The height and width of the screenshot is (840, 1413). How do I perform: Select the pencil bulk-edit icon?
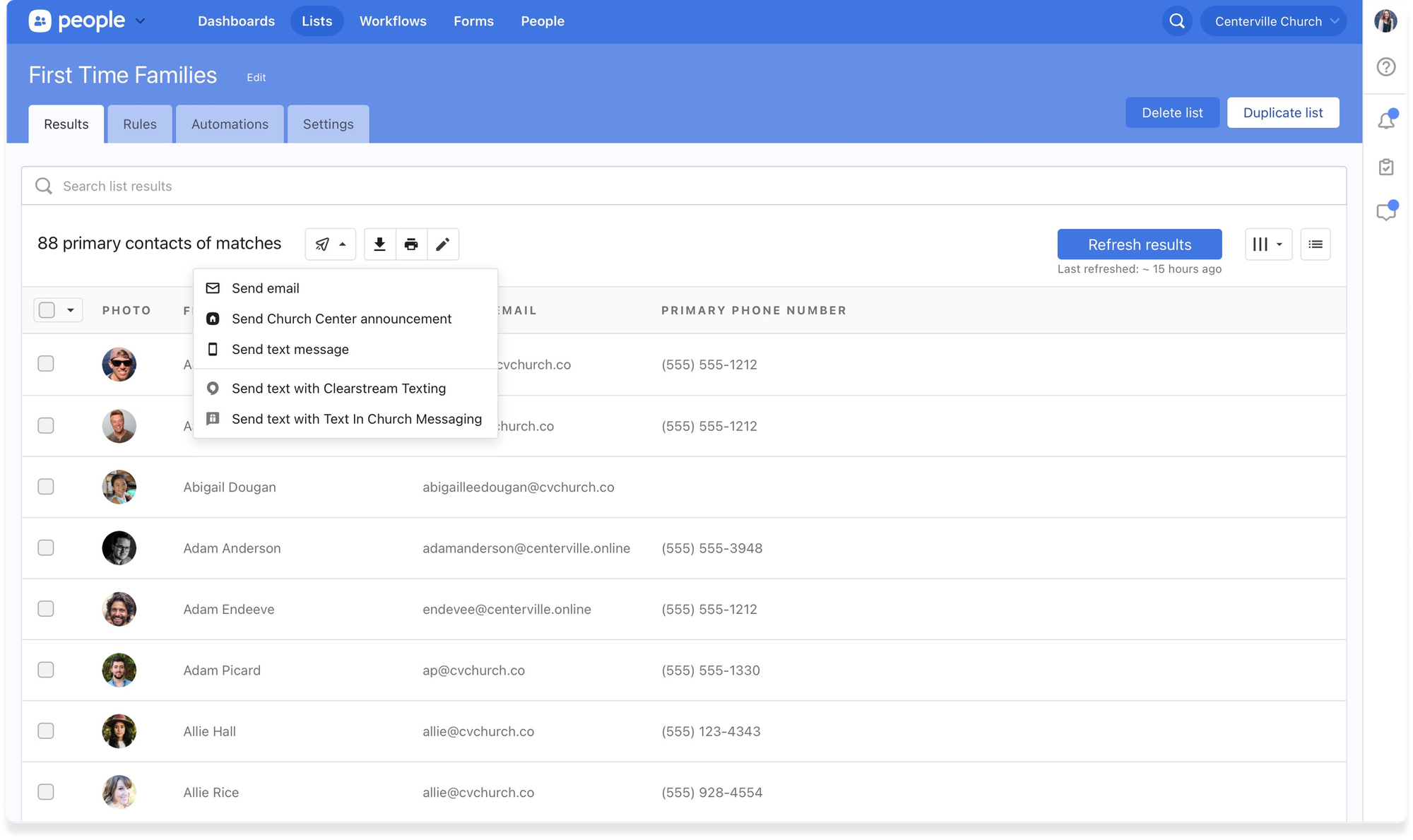[443, 244]
